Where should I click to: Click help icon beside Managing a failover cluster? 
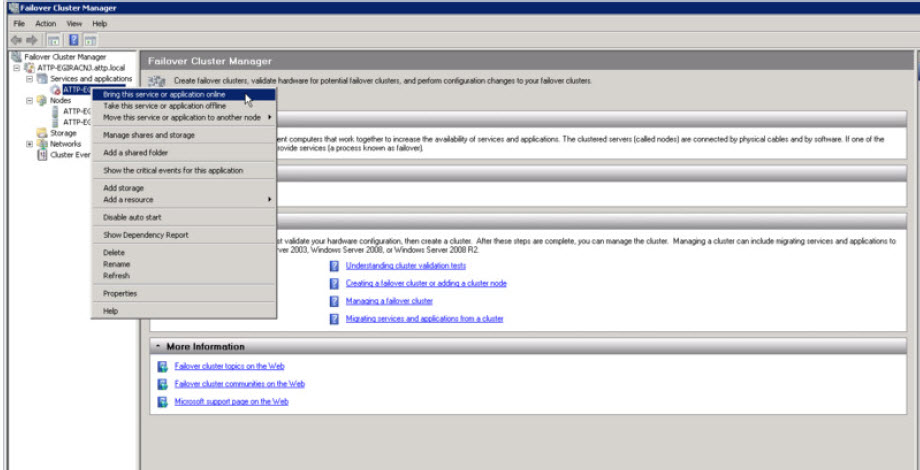click(x=334, y=301)
